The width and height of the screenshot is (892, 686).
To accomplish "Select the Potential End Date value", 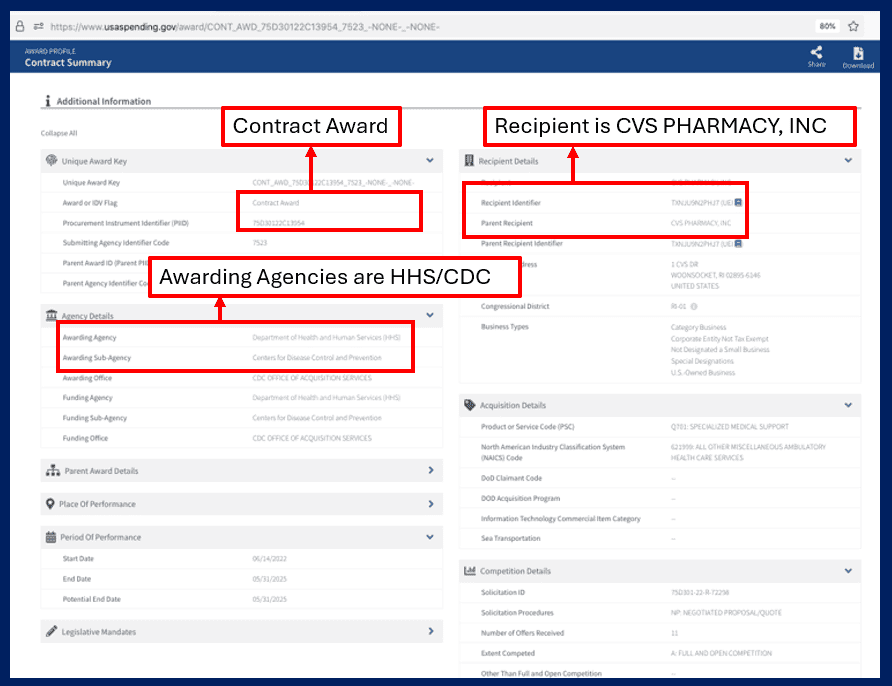I will click(x=270, y=599).
